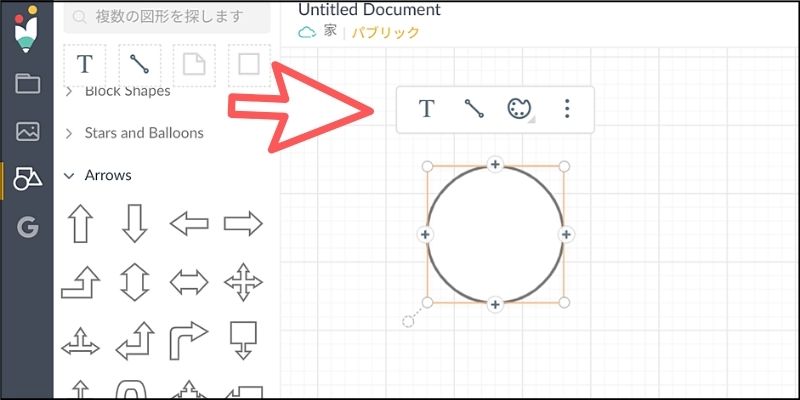Image resolution: width=800 pixels, height=400 pixels.
Task: Select the up arrow shape
Action: pyautogui.click(x=81, y=223)
